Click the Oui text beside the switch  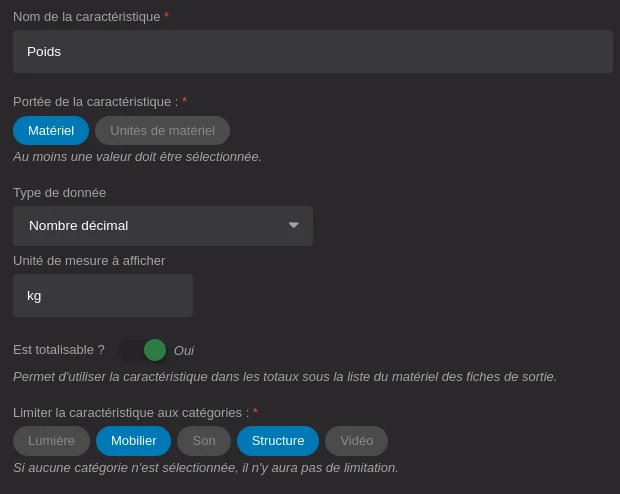184,350
